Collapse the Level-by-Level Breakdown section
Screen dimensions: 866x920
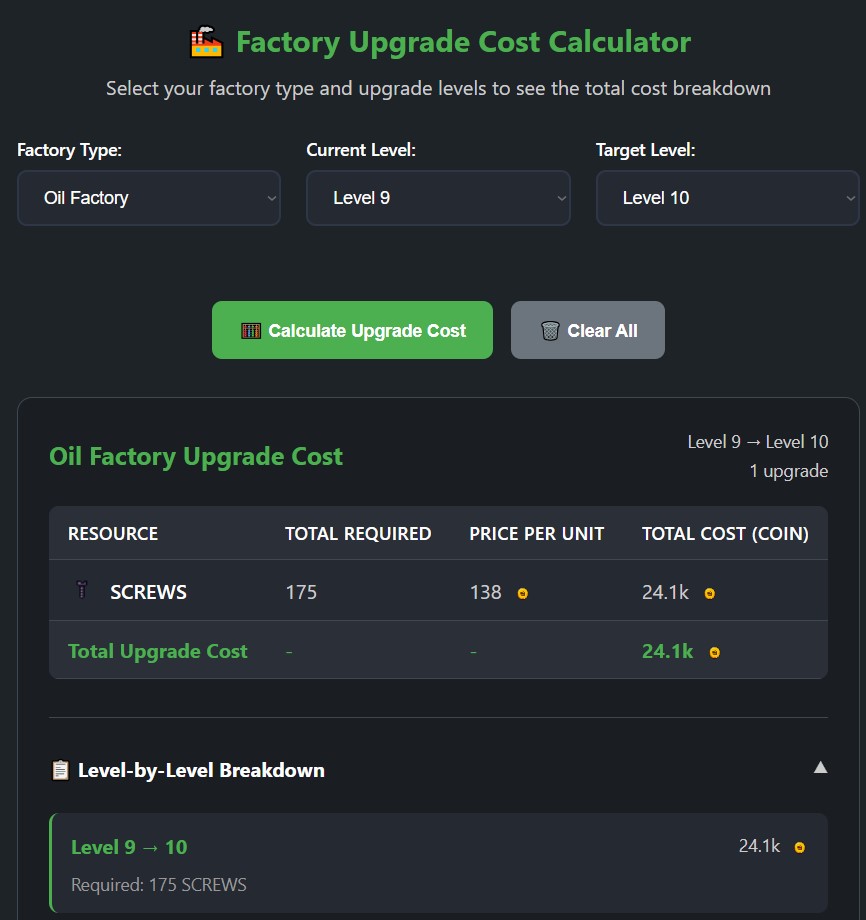click(x=820, y=766)
